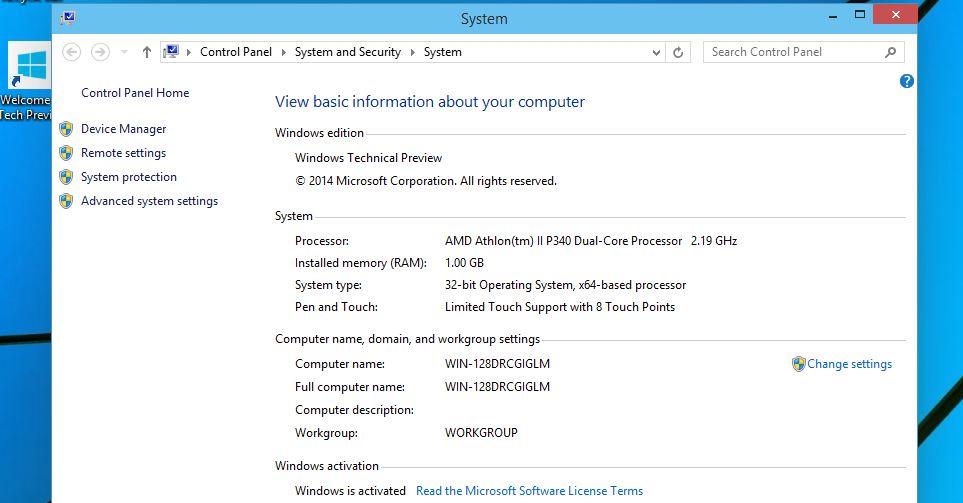Go up one level with Up arrow
963x503 pixels.
[x=146, y=52]
